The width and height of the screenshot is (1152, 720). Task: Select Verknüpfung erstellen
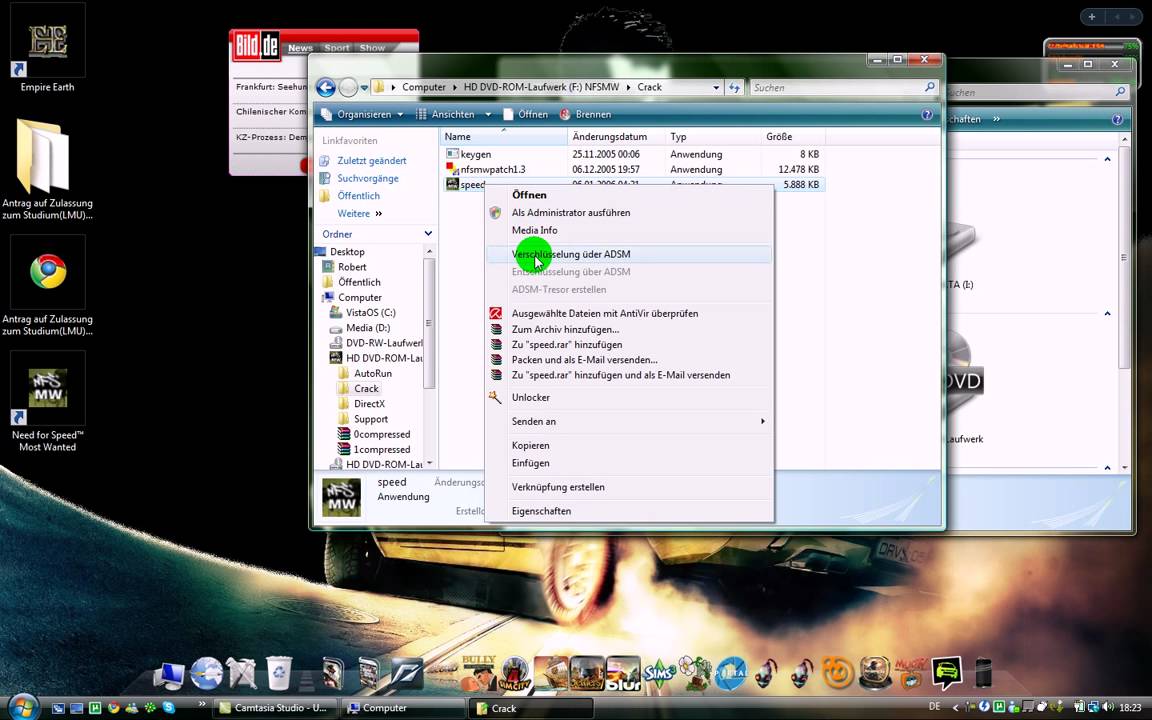coord(629,487)
